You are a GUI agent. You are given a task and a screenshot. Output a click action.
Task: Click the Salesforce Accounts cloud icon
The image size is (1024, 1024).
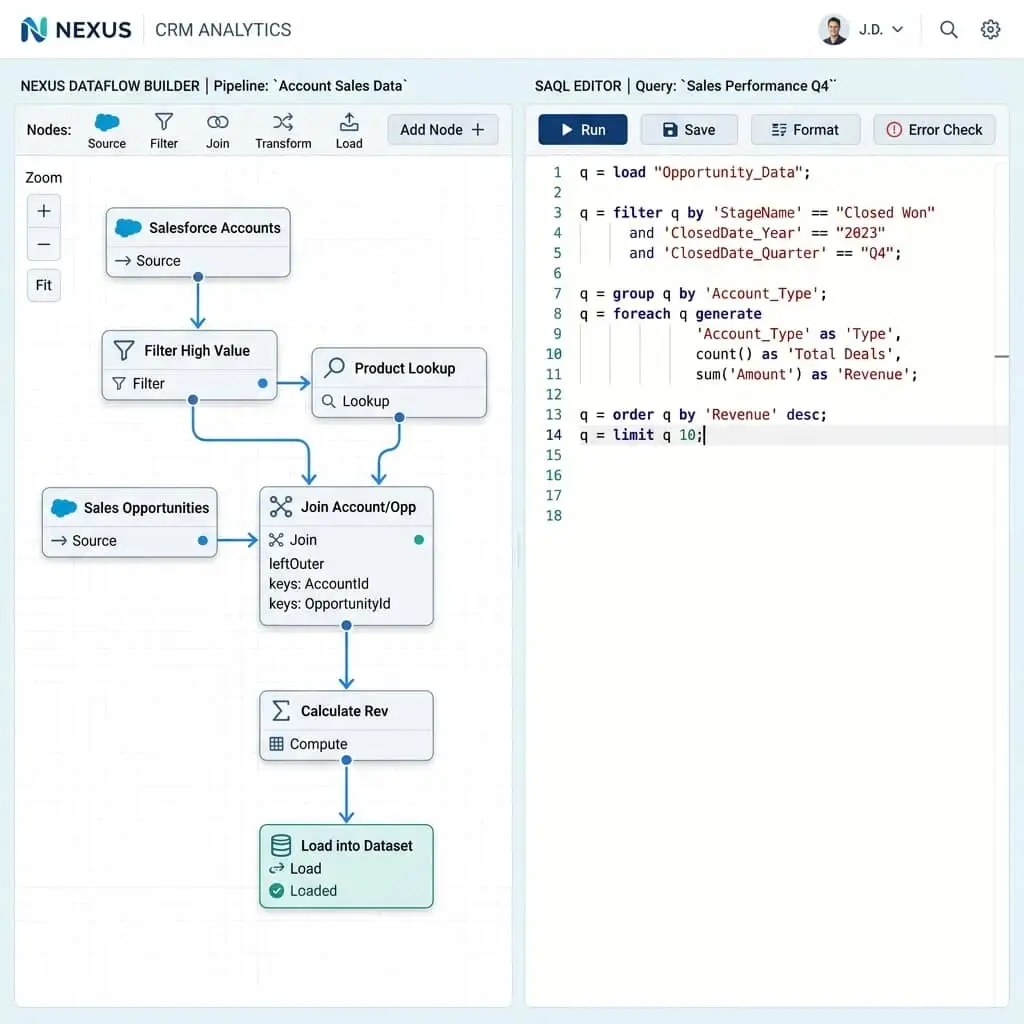(x=128, y=227)
